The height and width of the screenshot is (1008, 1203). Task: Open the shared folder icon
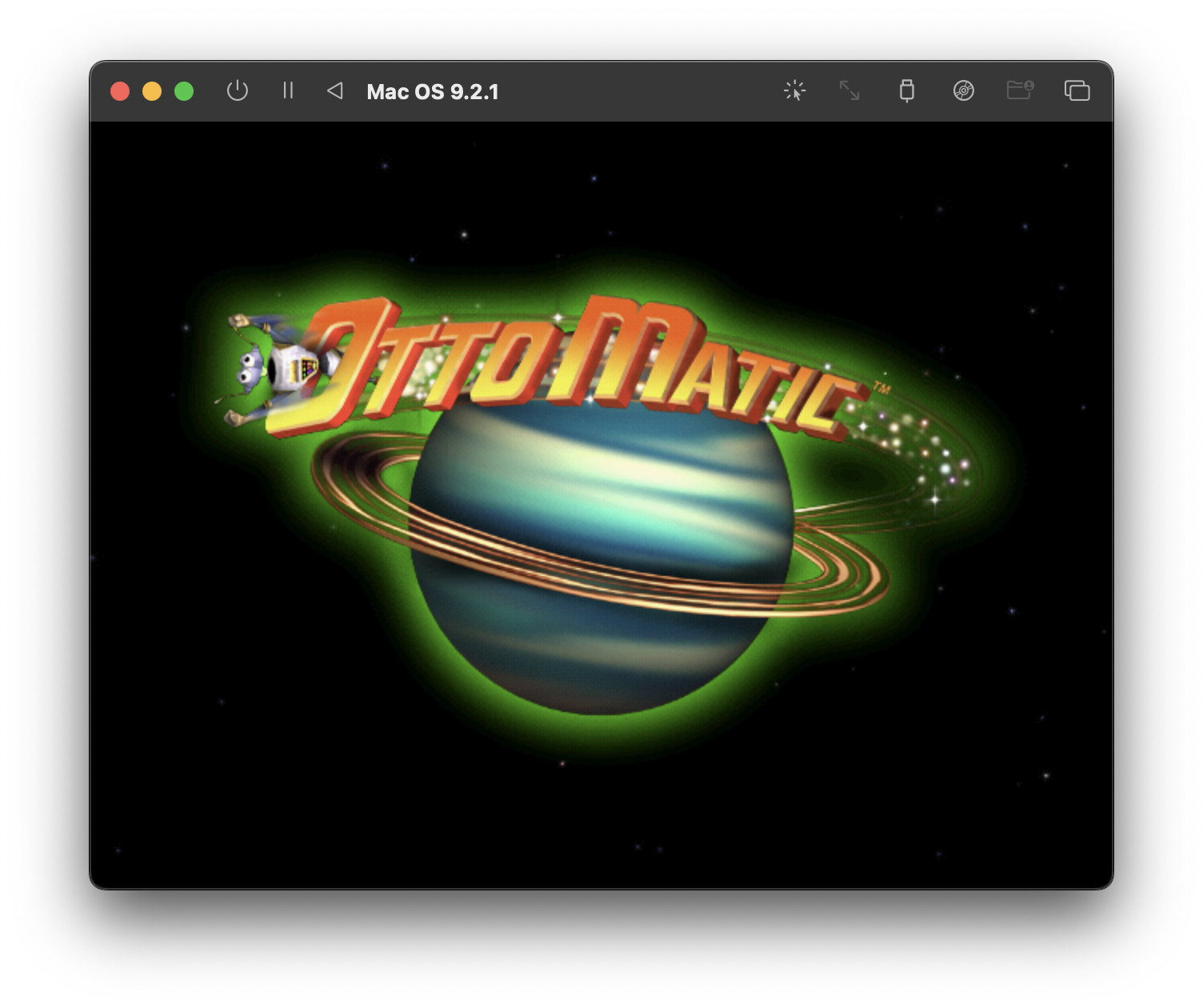1021,90
